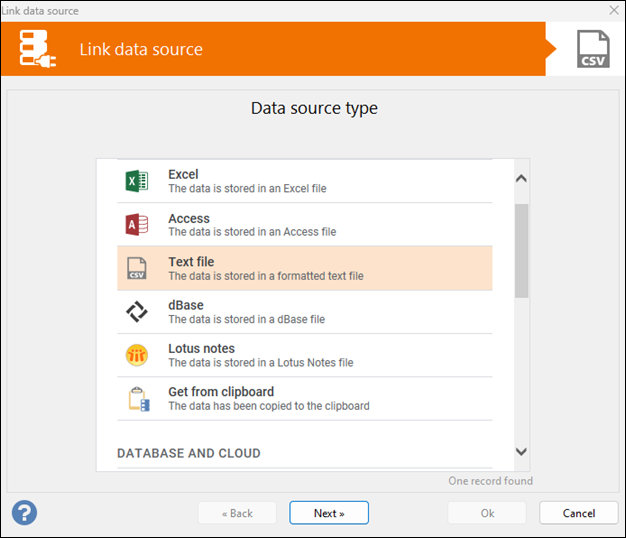Click the Get from clipboard icon
Viewport: 626px width, 538px height.
point(137,399)
